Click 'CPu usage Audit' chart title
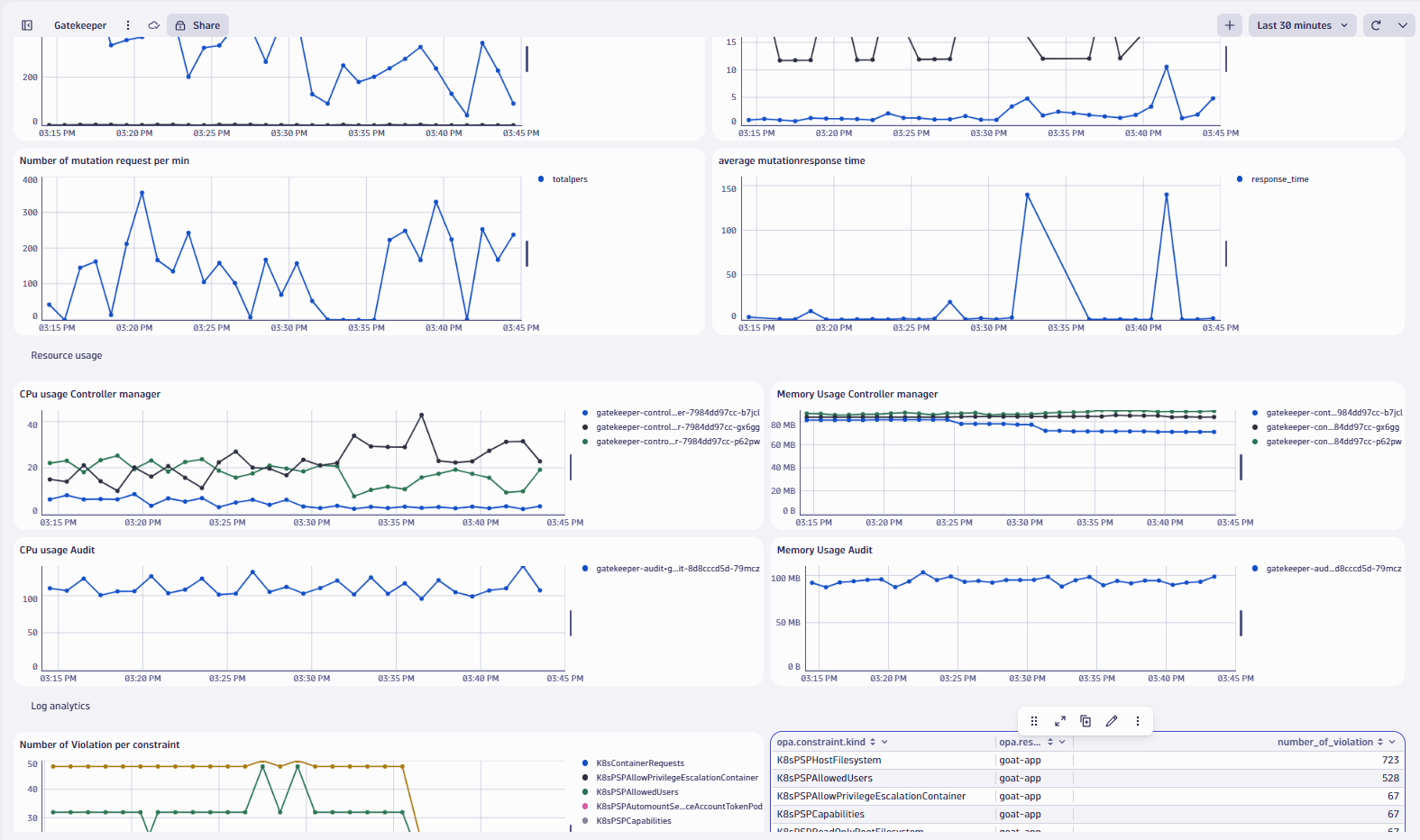1420x840 pixels. point(57,551)
